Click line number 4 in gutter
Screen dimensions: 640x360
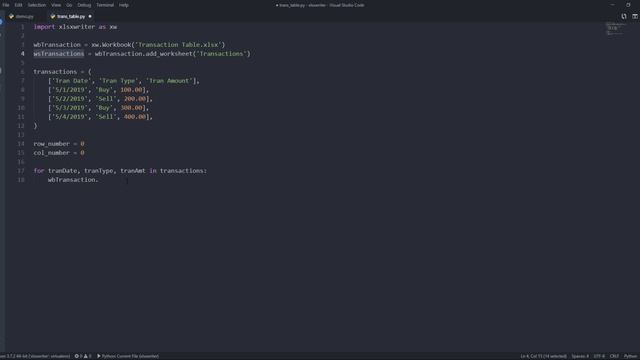[x=22, y=53]
